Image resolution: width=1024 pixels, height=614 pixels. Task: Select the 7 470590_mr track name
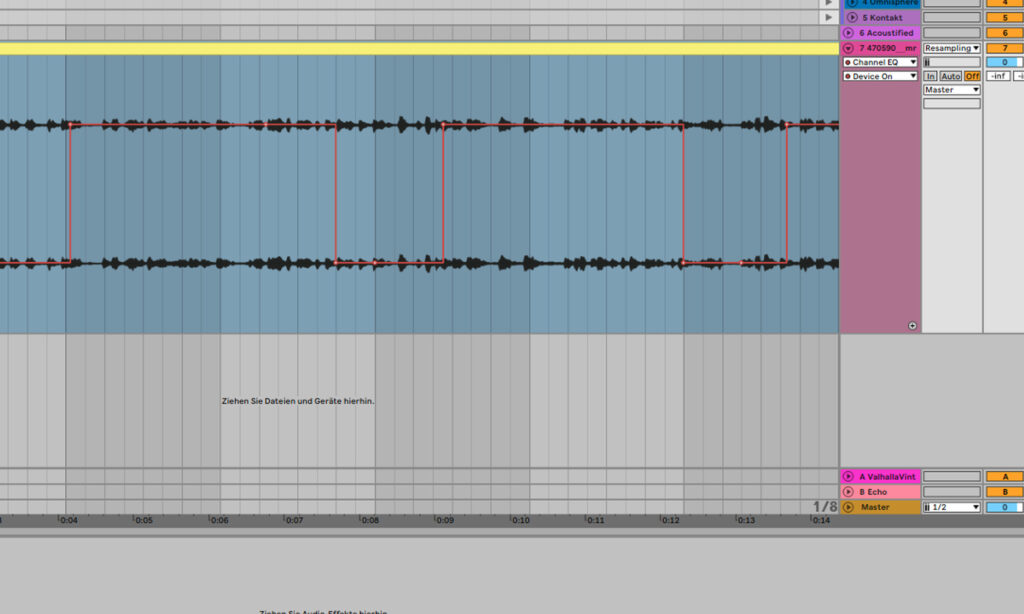pyautogui.click(x=888, y=48)
